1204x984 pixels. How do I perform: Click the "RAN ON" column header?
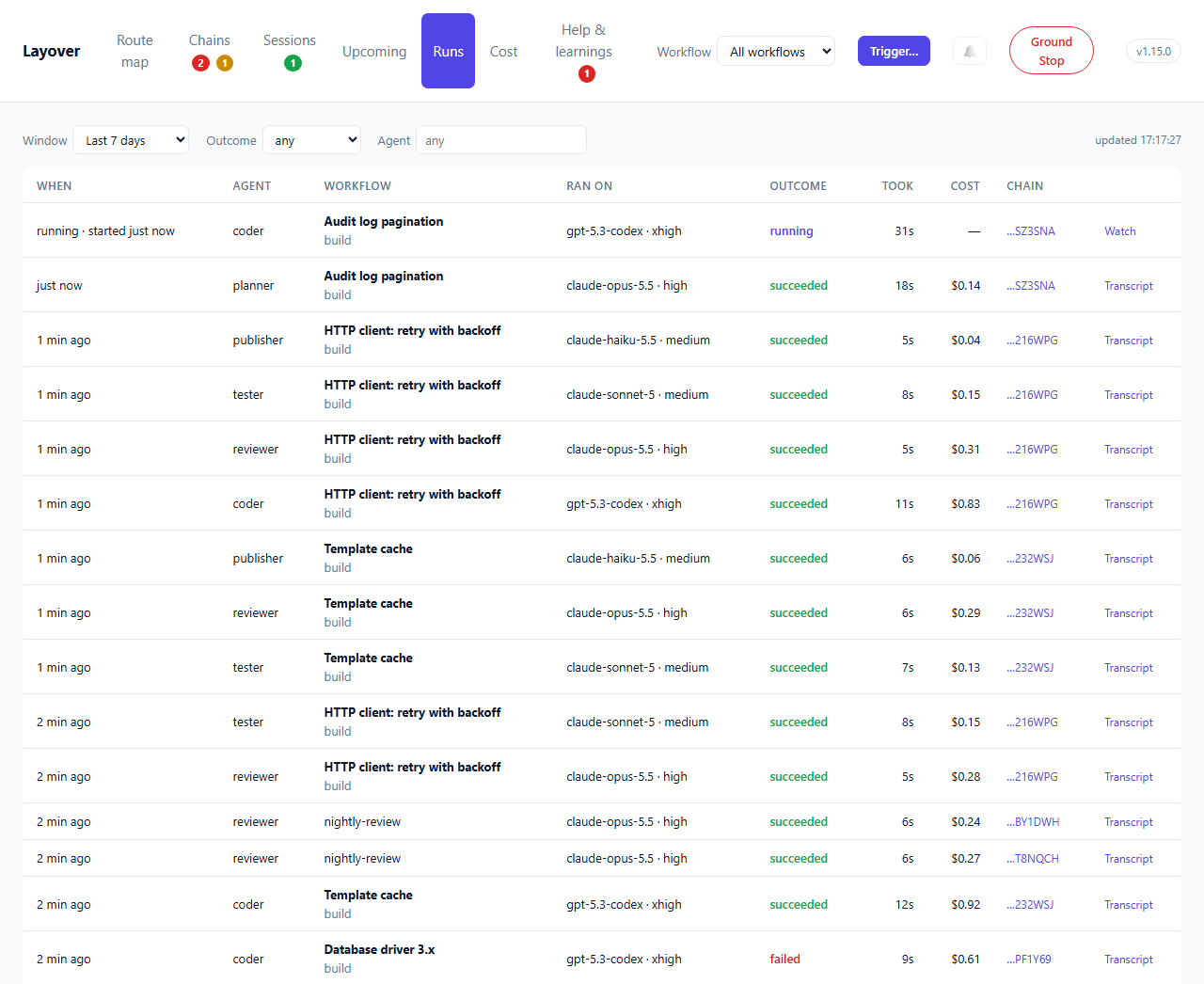click(589, 185)
